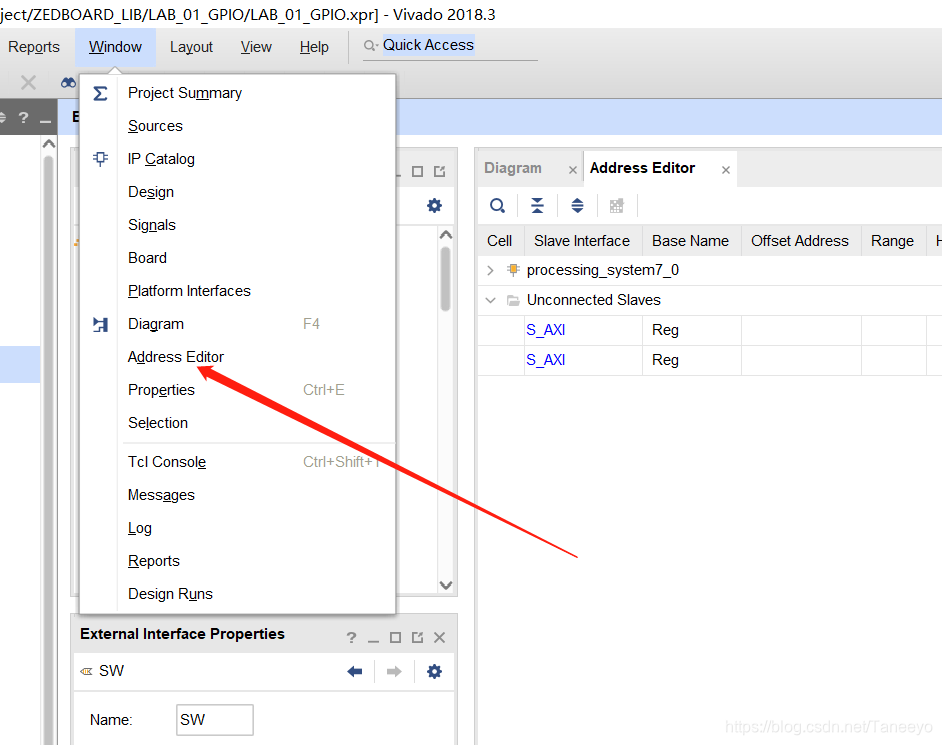Click the left panel scrollbar down arrow
The image size is (942, 745).
(446, 585)
